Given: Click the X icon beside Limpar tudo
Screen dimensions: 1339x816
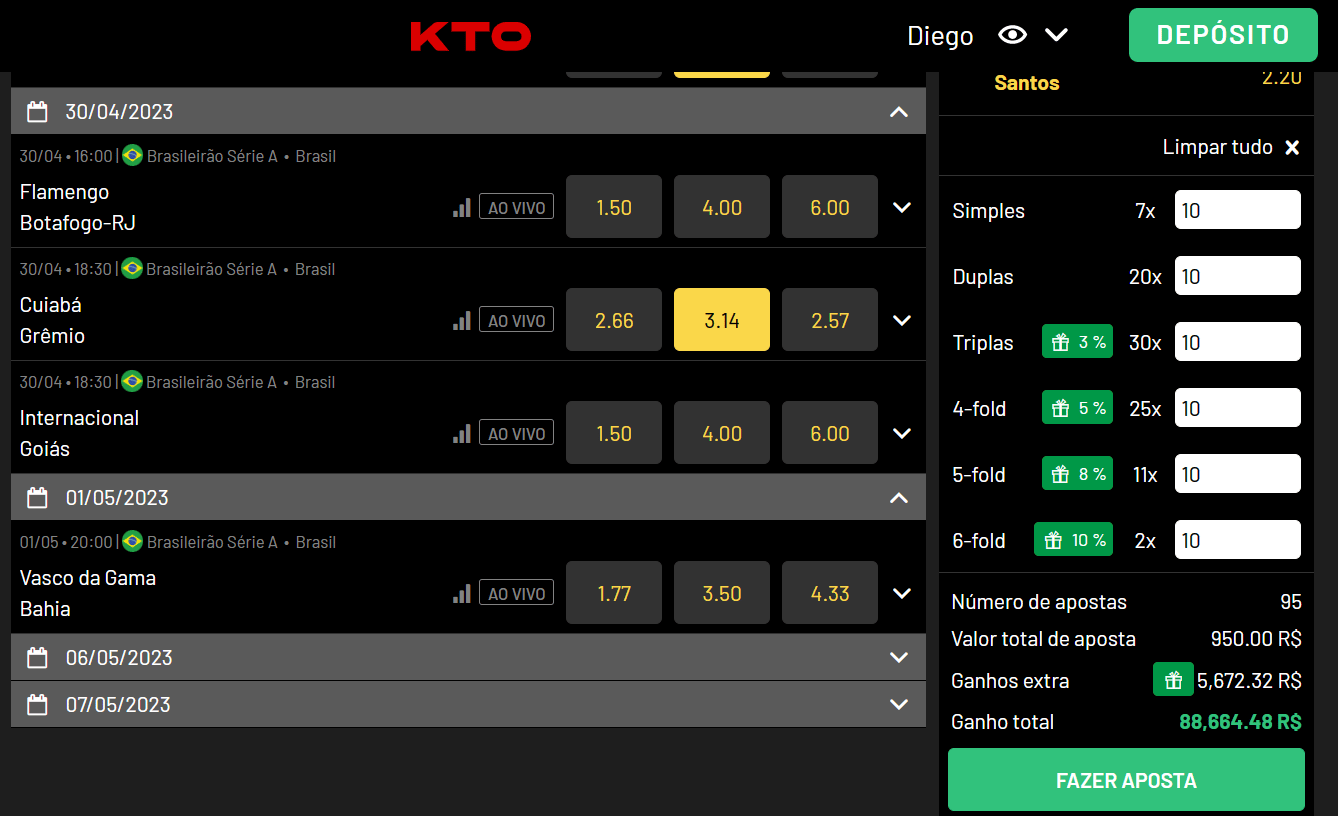Looking at the screenshot, I should (x=1292, y=148).
